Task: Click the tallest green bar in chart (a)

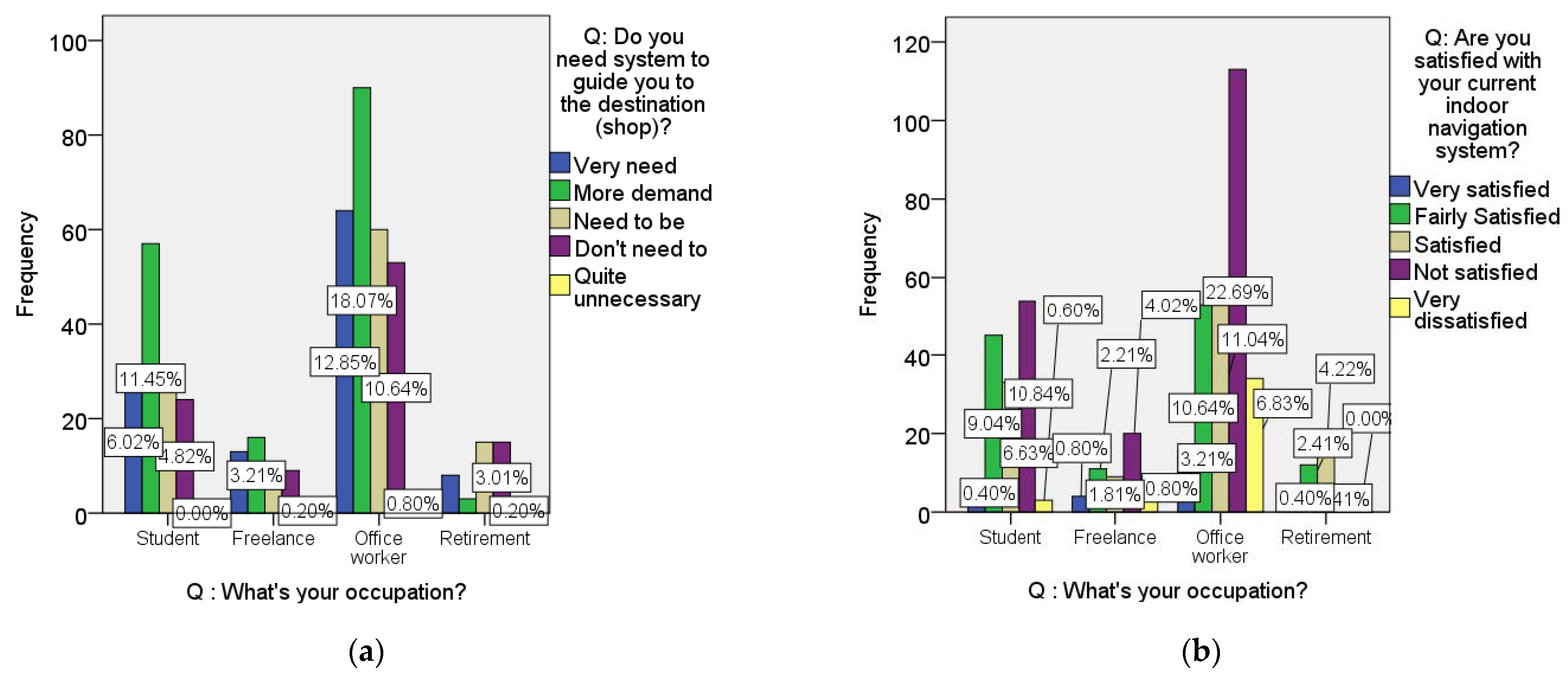Action: click(x=361, y=183)
